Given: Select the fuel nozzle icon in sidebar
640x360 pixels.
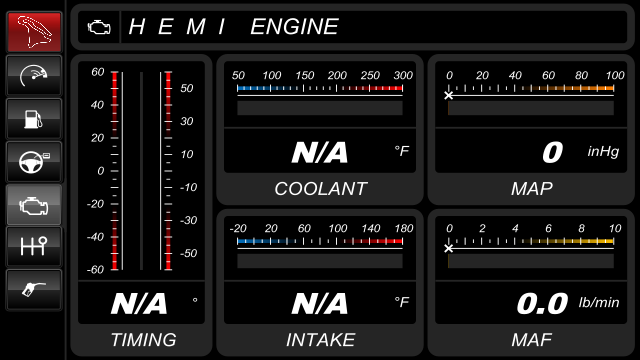Looking at the screenshot, I should click(x=34, y=289).
